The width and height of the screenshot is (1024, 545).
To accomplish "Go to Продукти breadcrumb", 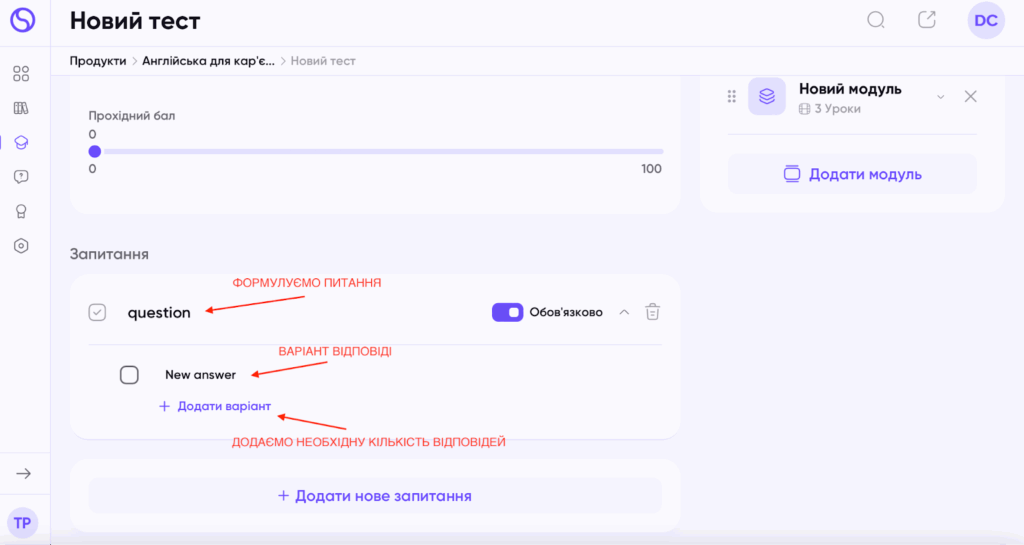I will tap(98, 61).
